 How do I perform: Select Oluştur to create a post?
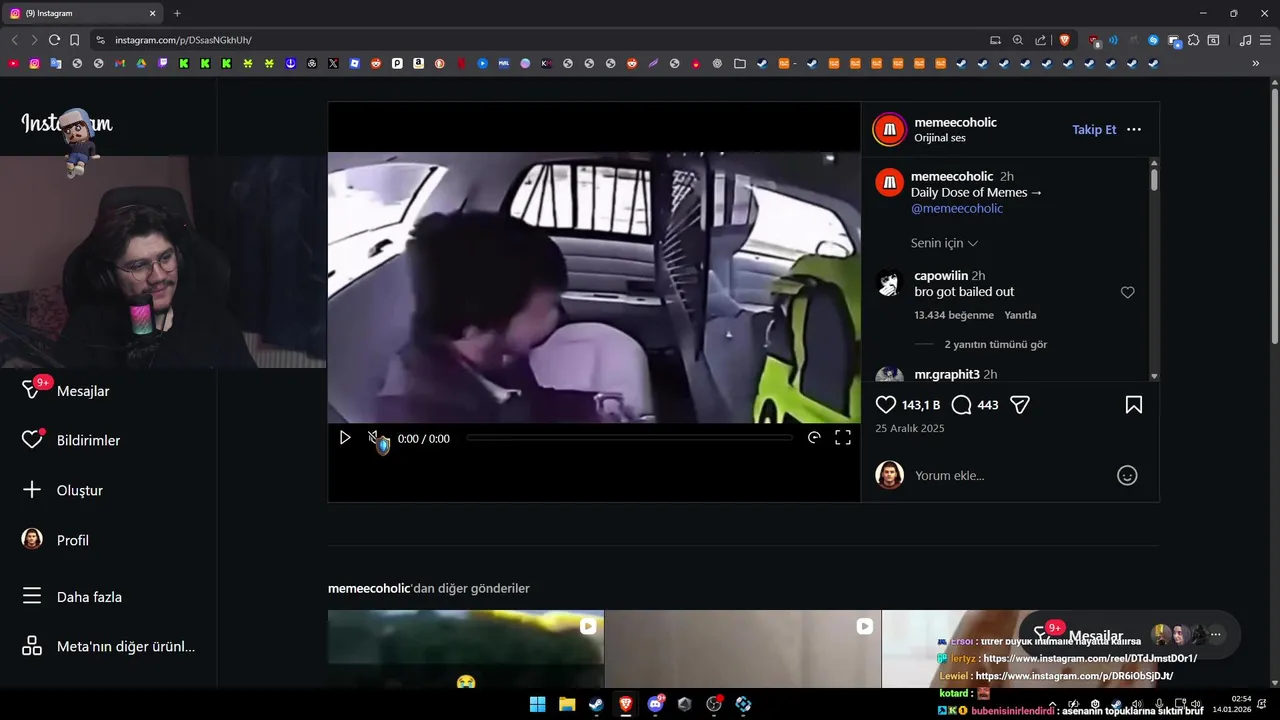pos(80,490)
